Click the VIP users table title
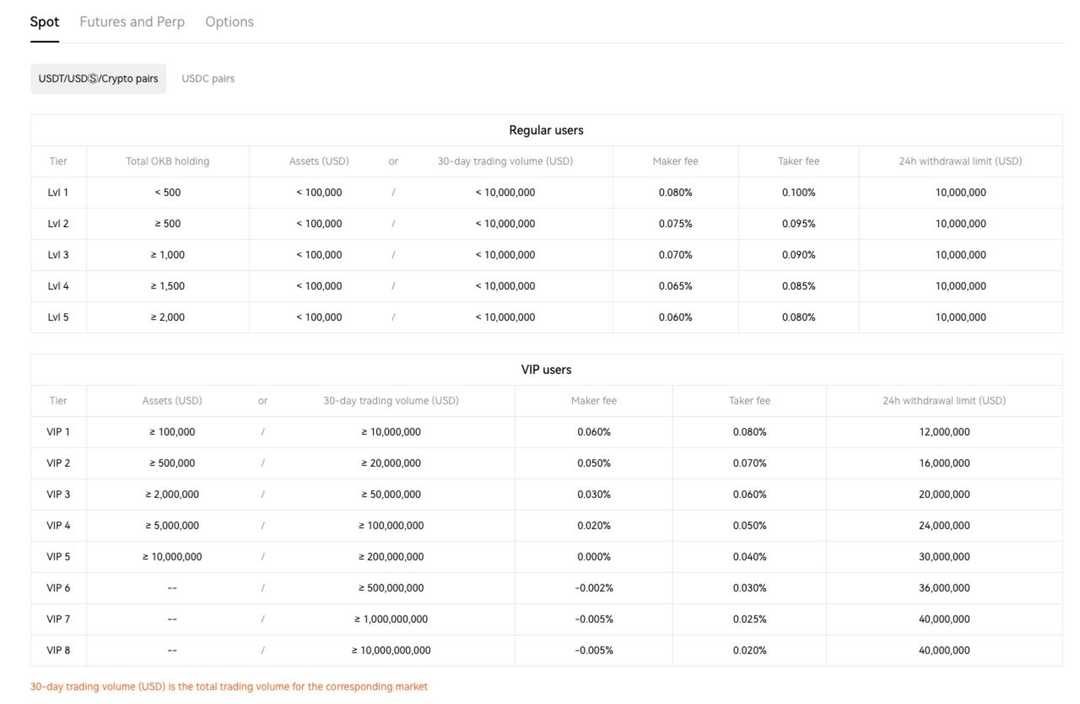The image size is (1080, 704). point(545,369)
